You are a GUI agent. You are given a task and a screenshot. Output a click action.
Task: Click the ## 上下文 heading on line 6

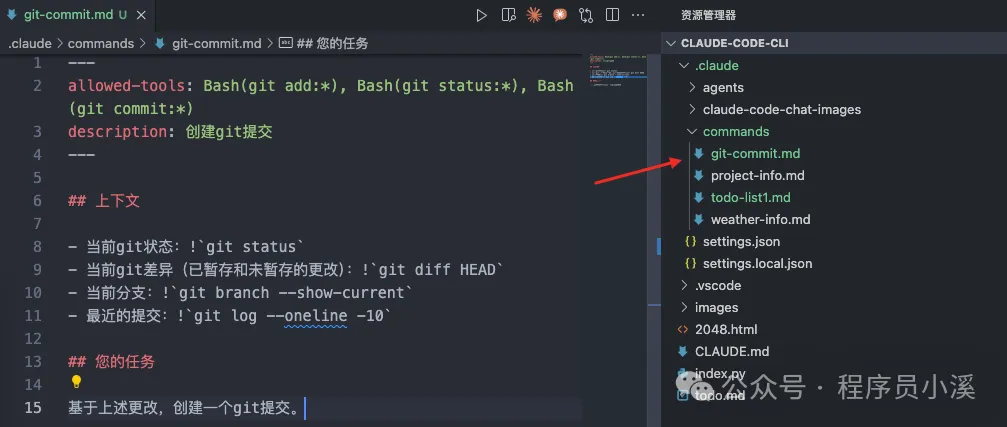(x=103, y=200)
